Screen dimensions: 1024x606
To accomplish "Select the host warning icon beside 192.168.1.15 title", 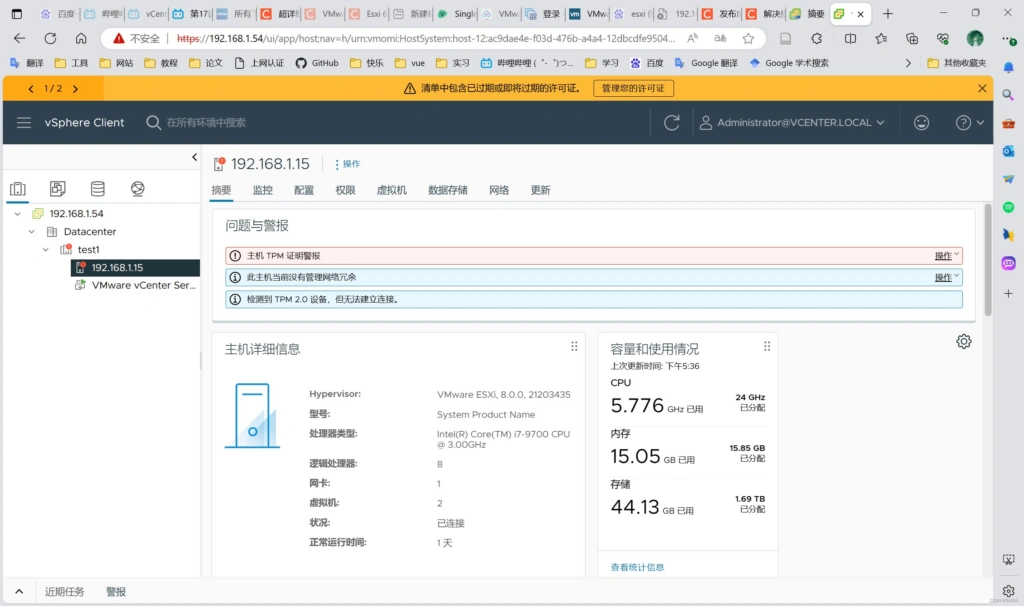I will click(x=219, y=164).
